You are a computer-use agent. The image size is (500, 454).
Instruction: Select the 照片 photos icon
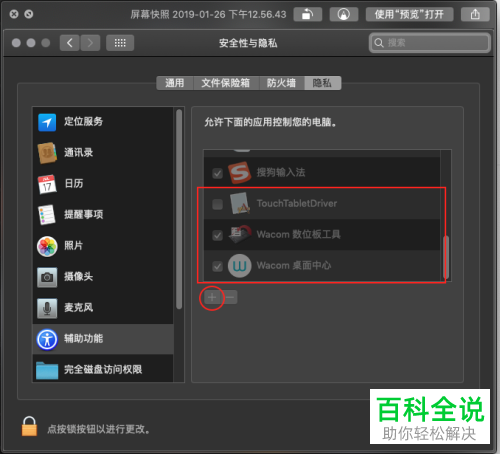(x=47, y=246)
